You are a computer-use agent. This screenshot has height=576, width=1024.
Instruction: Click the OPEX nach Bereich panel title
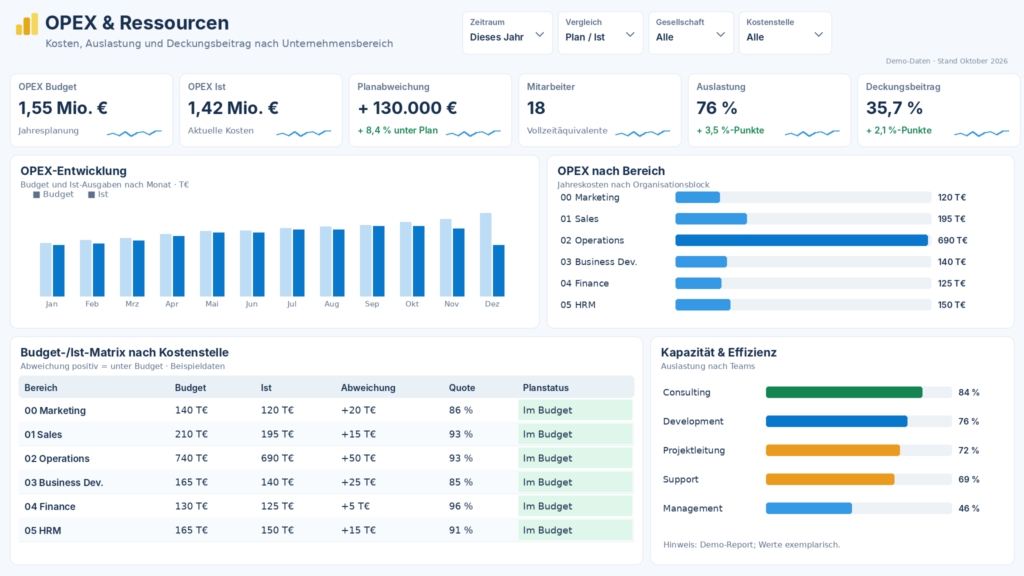pyautogui.click(x=611, y=171)
